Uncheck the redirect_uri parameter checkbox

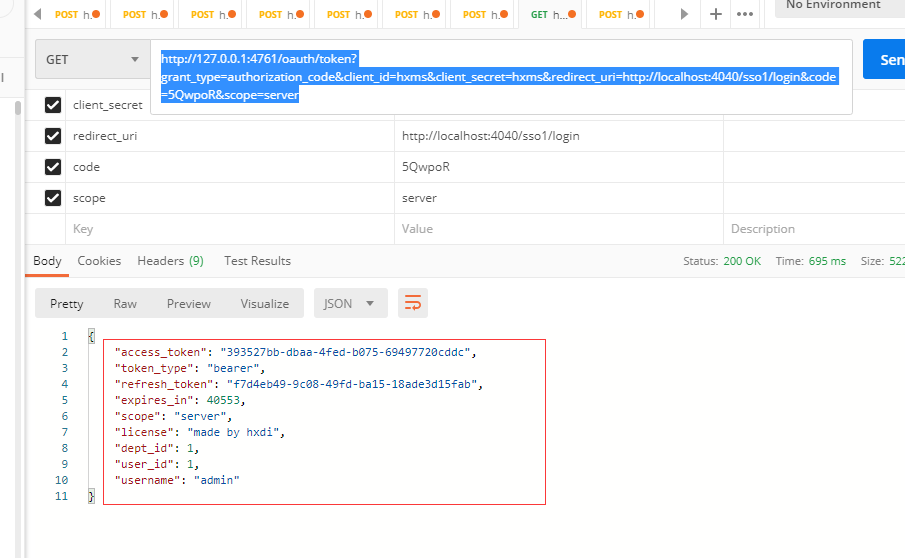(x=53, y=136)
